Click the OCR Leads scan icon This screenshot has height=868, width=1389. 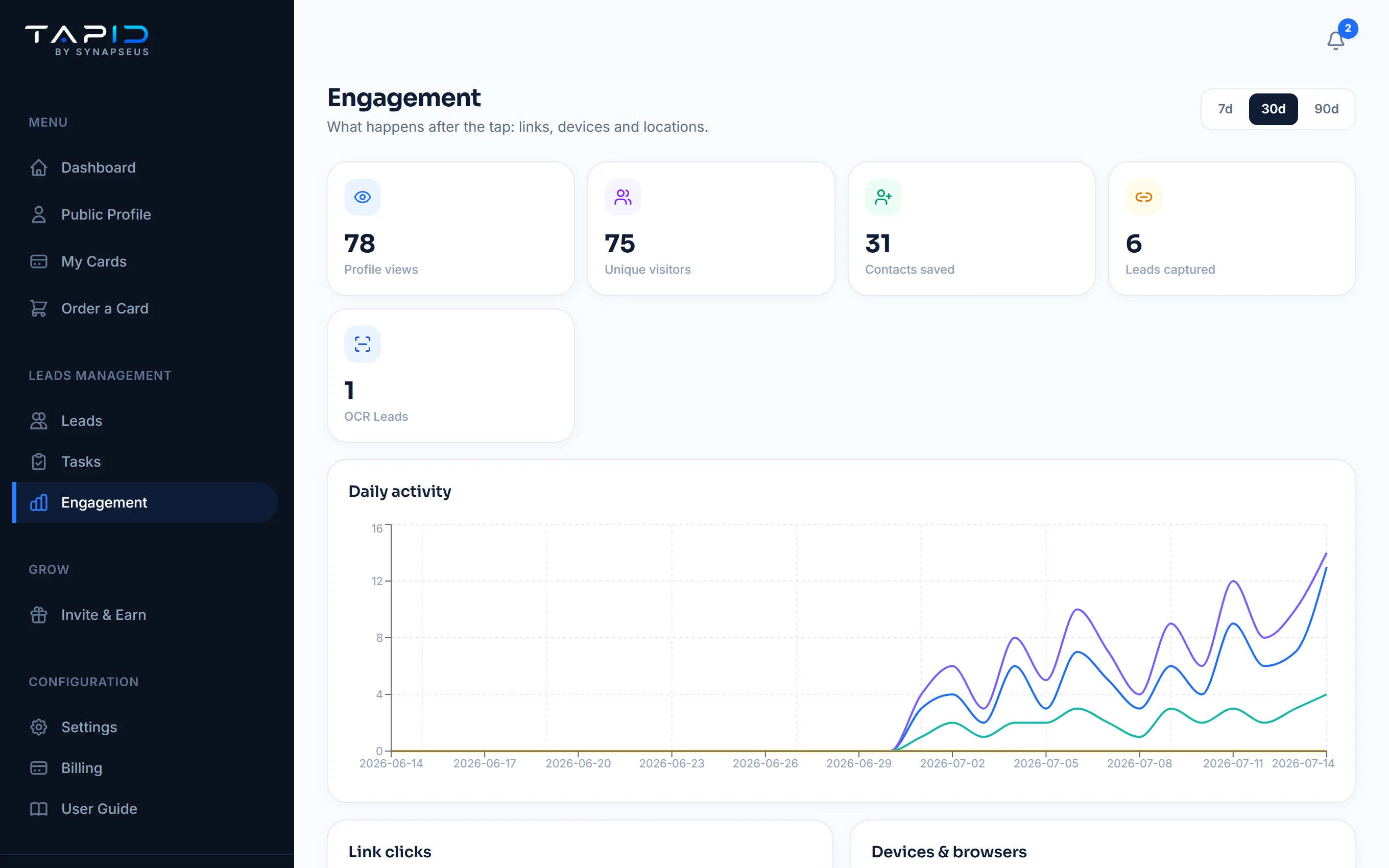[x=362, y=344]
